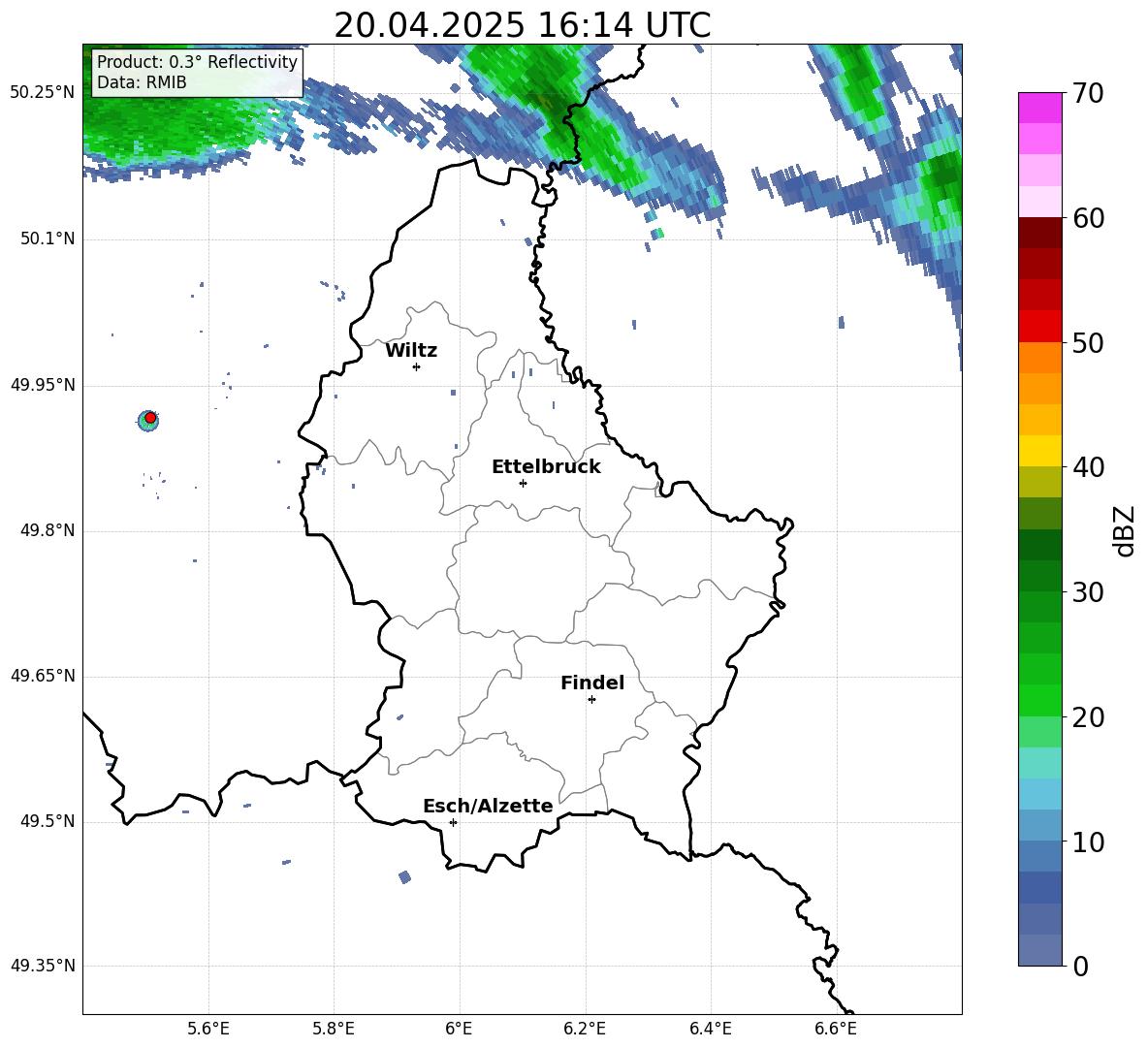Click the 10 label on colorbar

(1088, 842)
